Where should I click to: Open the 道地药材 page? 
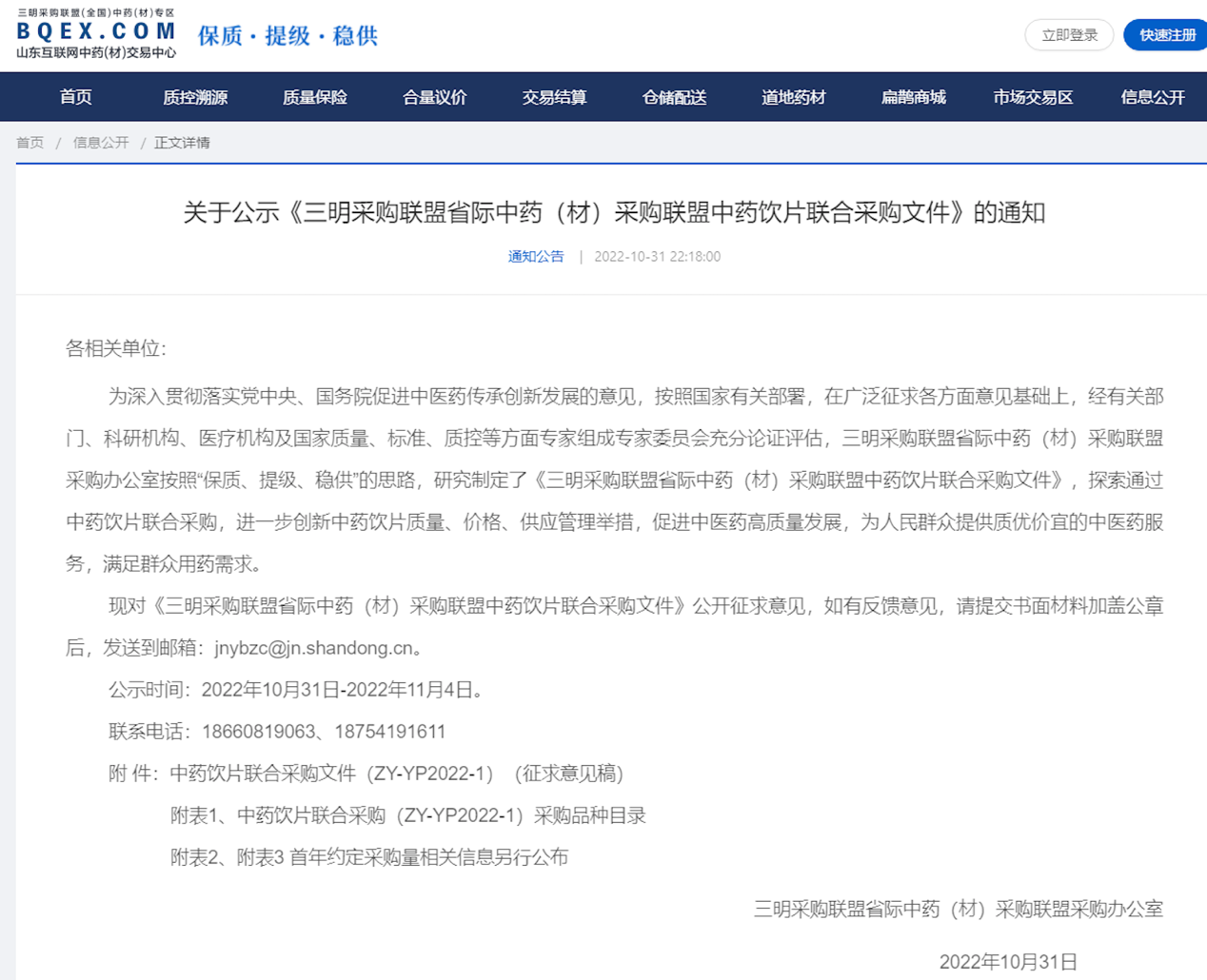[794, 97]
